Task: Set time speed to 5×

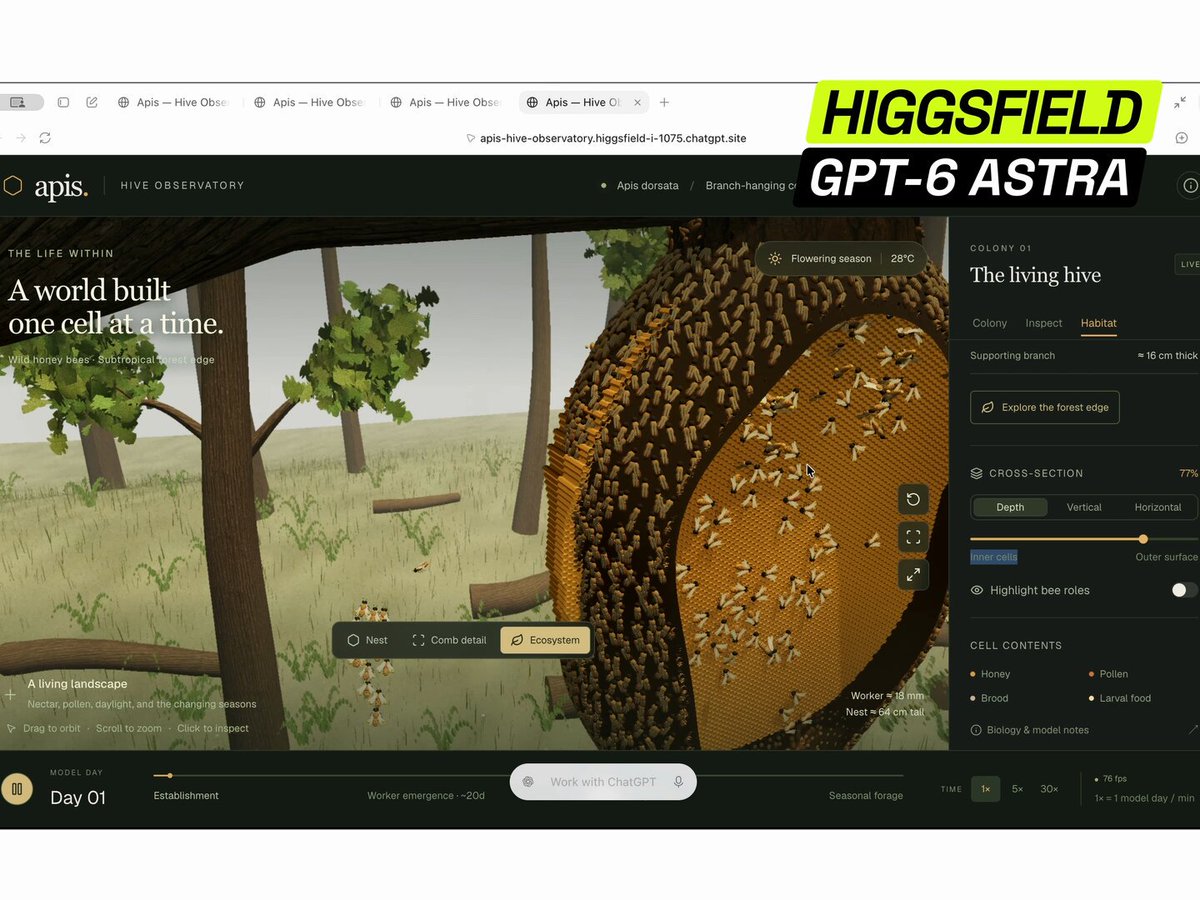Action: point(1017,789)
